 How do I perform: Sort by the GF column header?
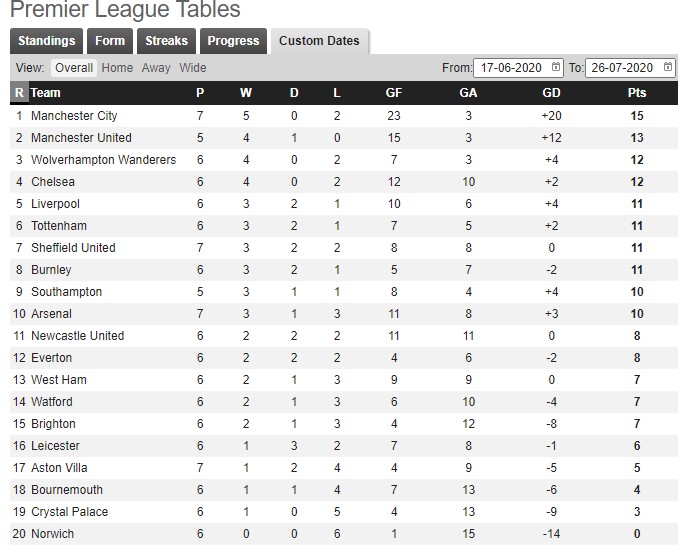[394, 93]
